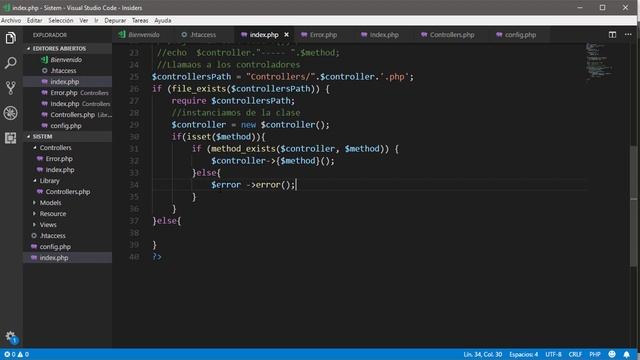Viewport: 640px width, 360px height.
Task: Open the Archivo menu
Action: pyautogui.click(x=11, y=20)
